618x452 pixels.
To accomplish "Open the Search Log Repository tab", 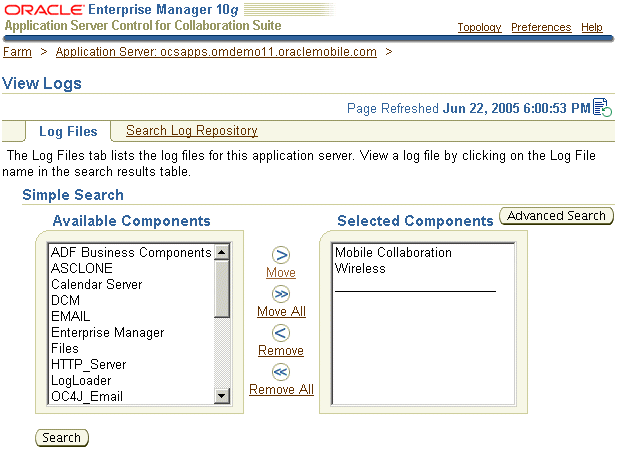I will (191, 131).
